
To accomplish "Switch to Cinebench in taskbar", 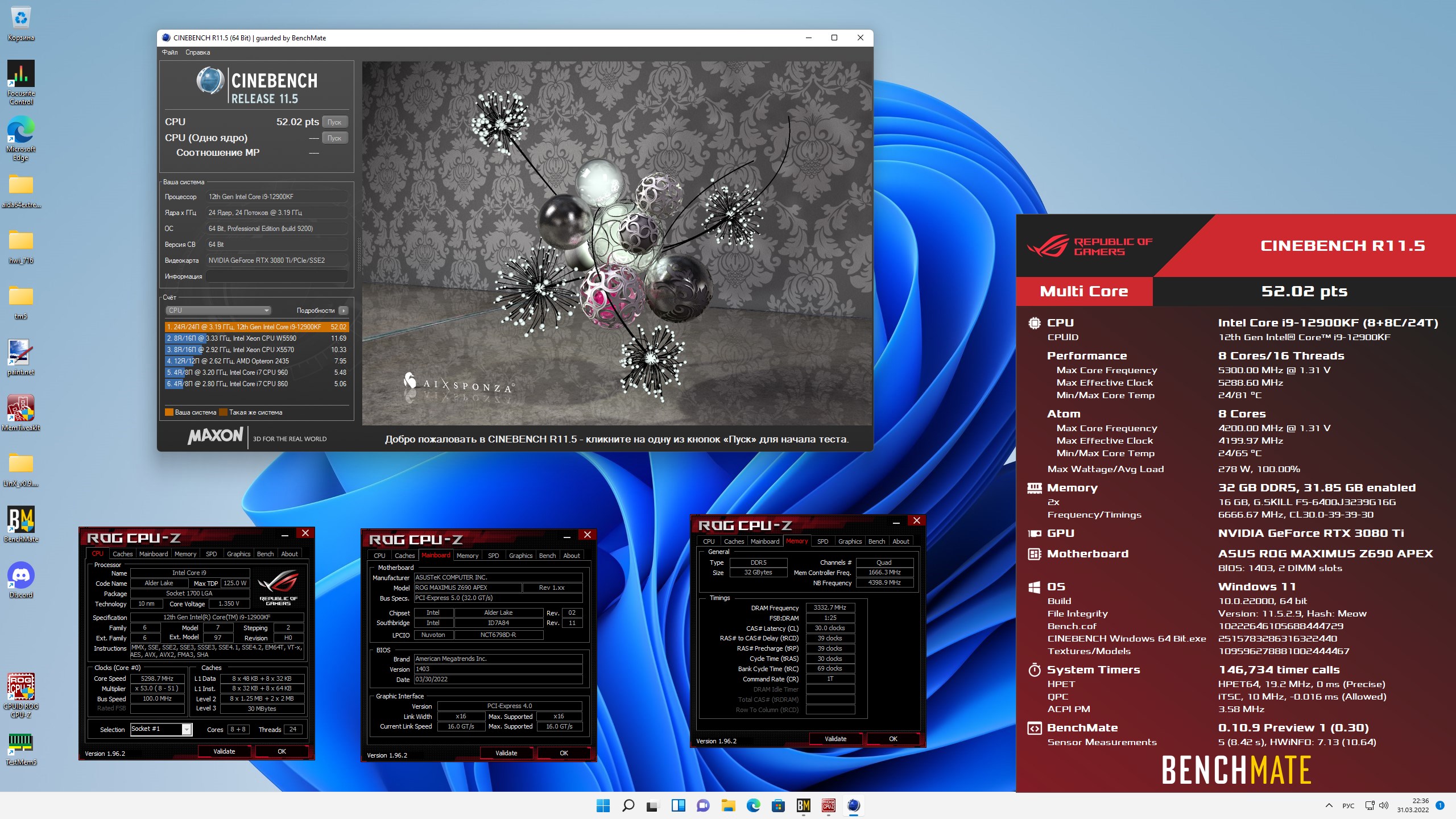I will point(853,805).
